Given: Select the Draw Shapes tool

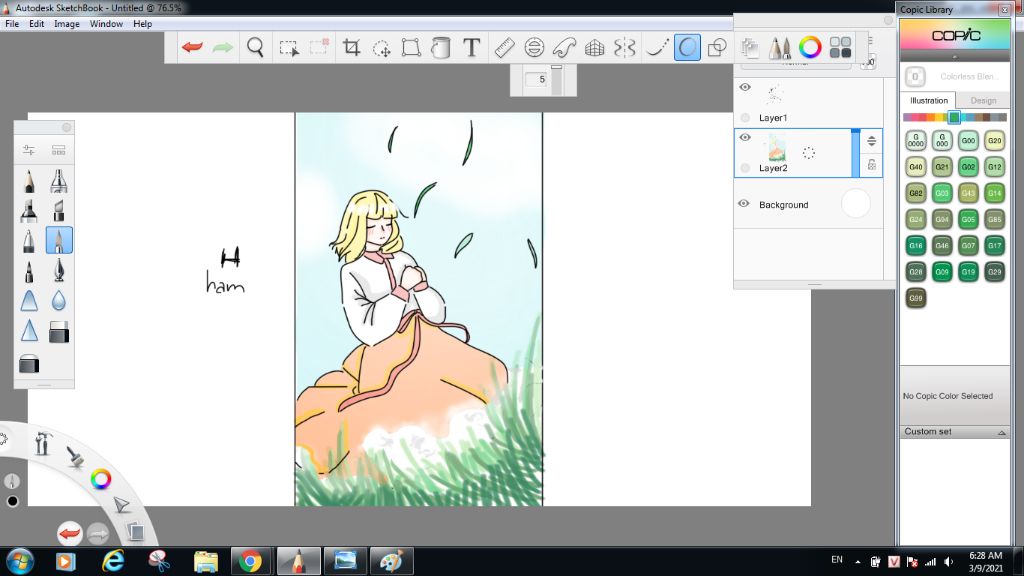Looking at the screenshot, I should (x=717, y=47).
